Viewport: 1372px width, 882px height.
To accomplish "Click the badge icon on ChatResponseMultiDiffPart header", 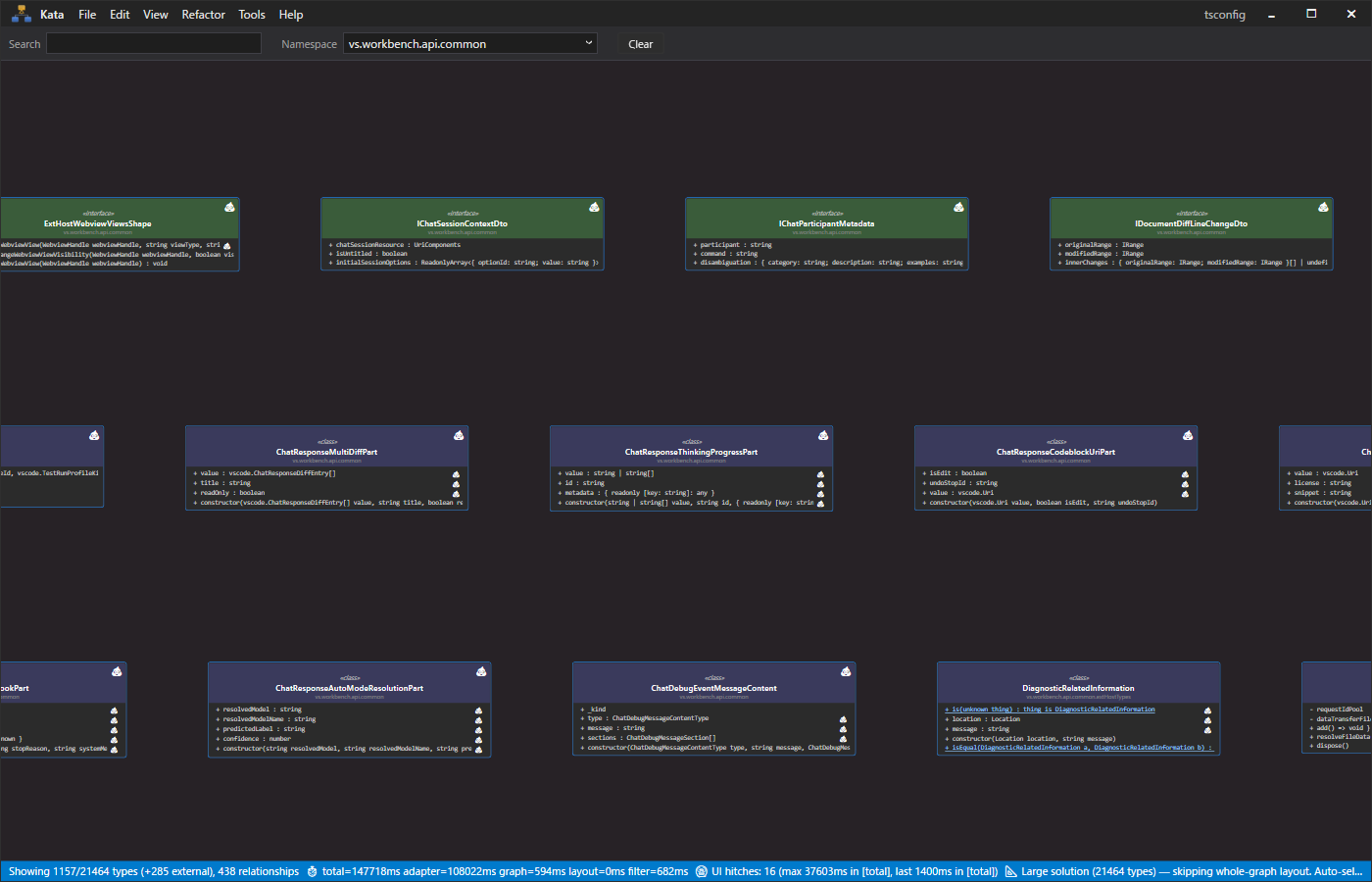I will [x=459, y=435].
